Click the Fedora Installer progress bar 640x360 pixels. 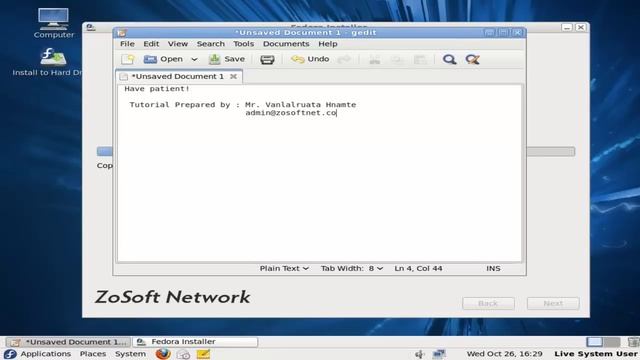click(x=551, y=151)
